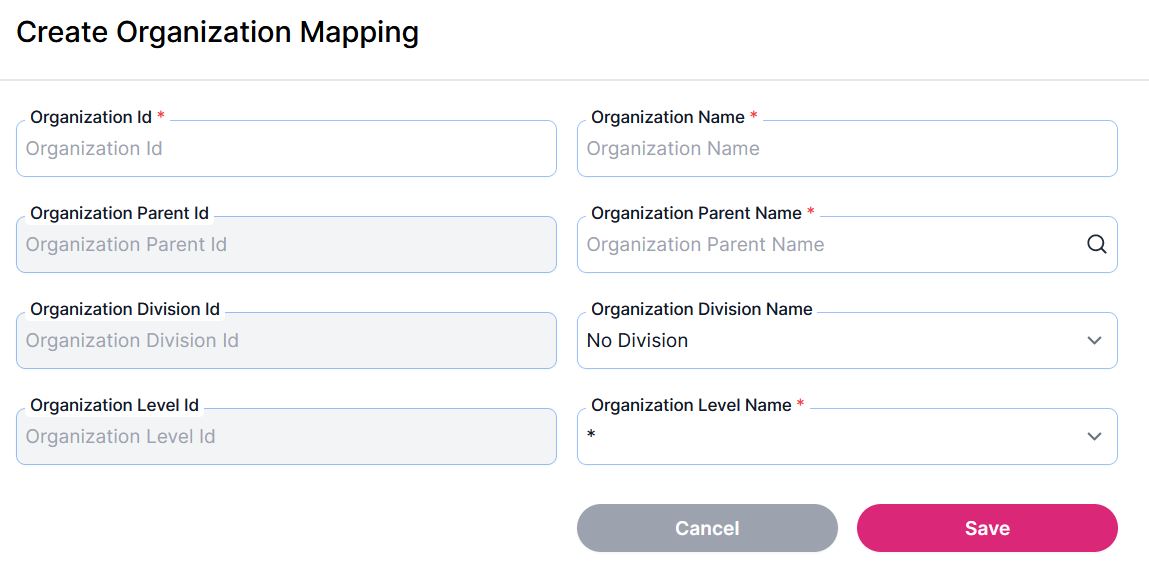Click the "Organization Level Name" field label

point(691,405)
